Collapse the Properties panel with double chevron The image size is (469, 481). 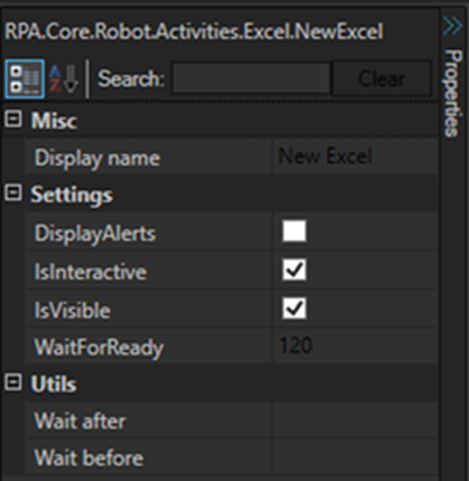[453, 26]
